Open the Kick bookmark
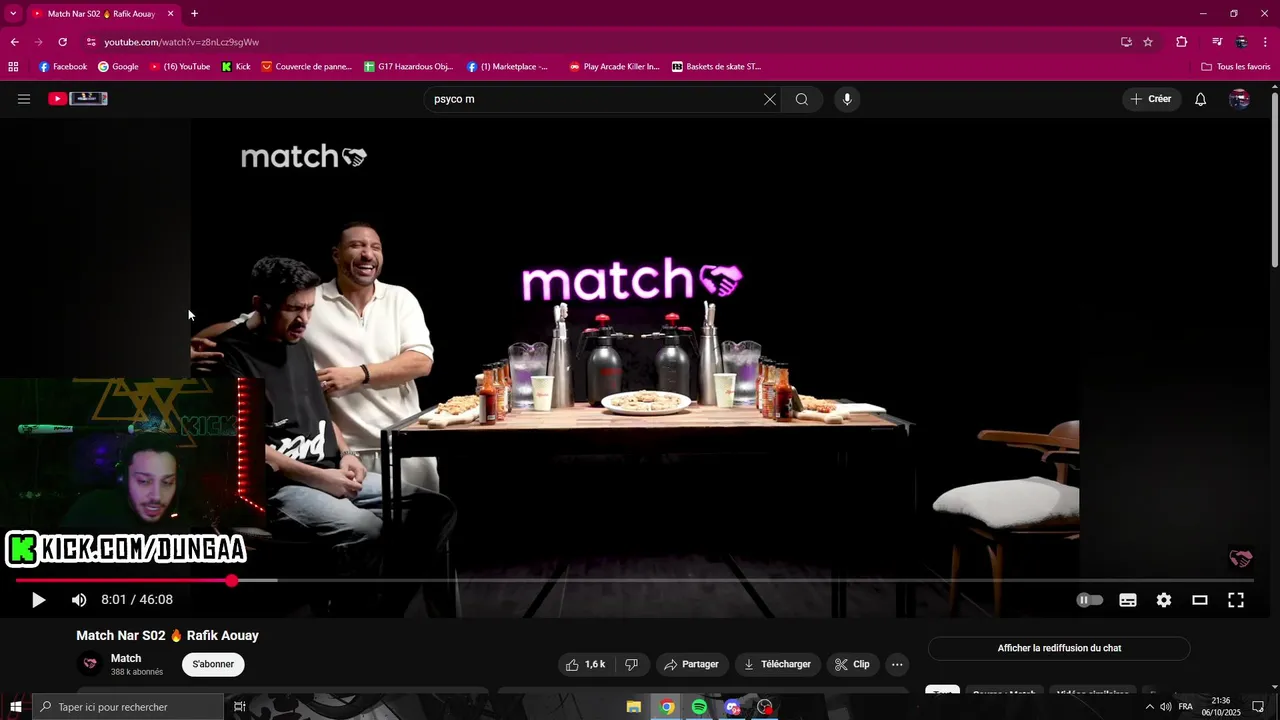1280x720 pixels. coord(236,67)
